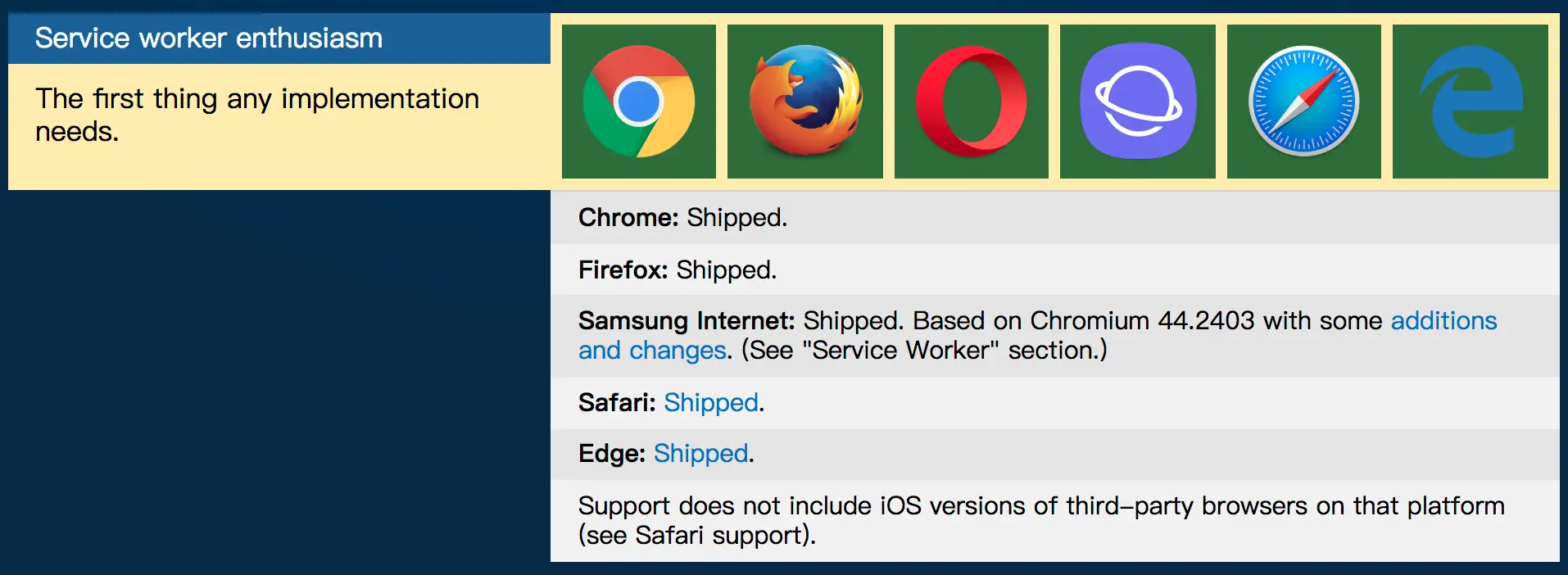
Task: Click the bold "Samsung Internet:" label
Action: [x=687, y=321]
